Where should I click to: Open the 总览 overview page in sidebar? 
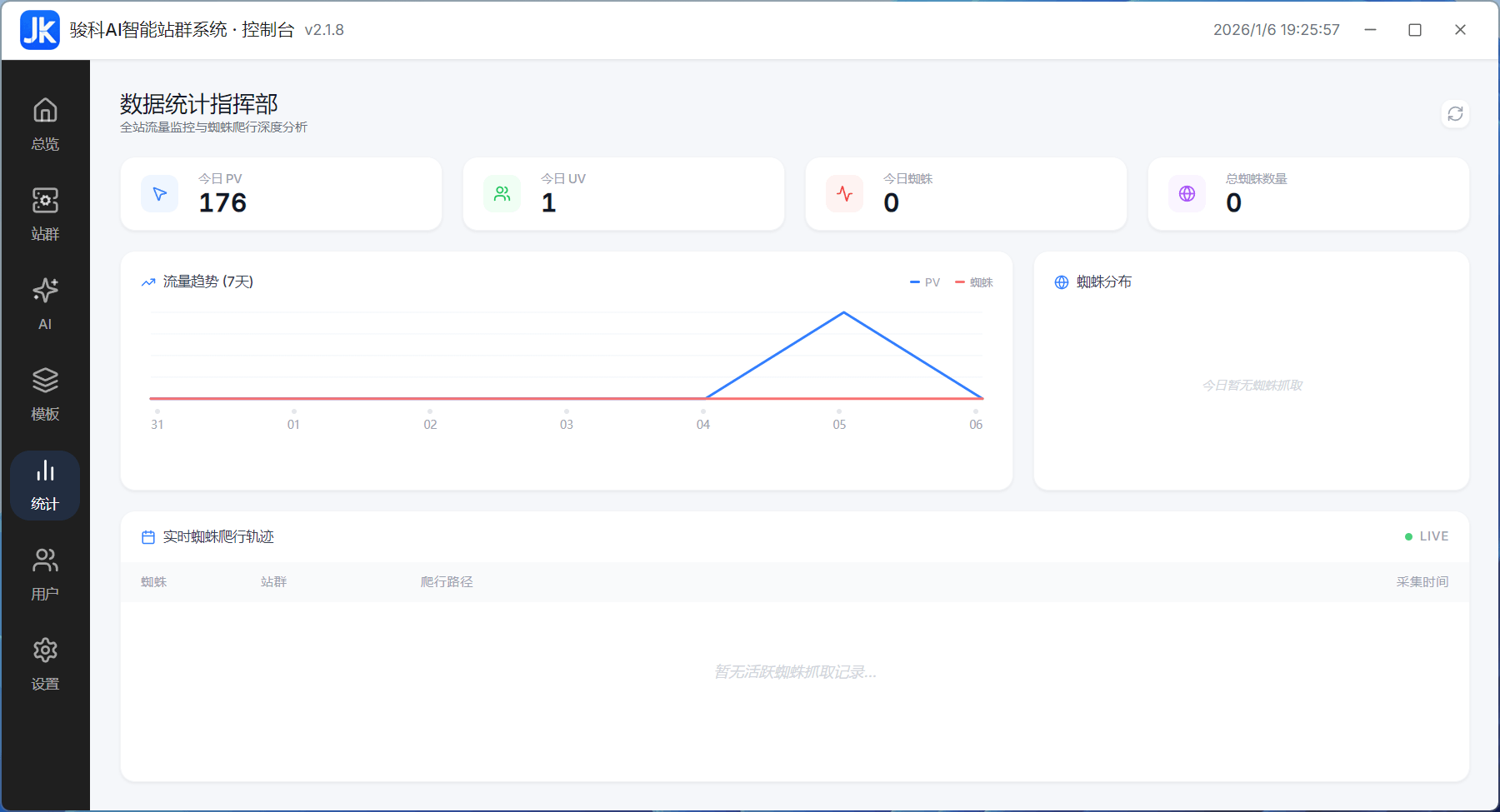(x=45, y=124)
